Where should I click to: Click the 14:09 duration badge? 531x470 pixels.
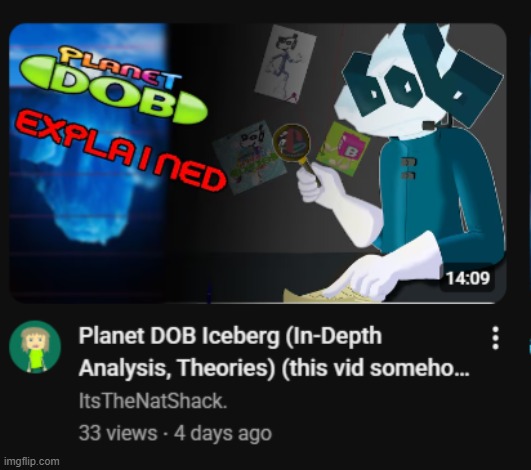click(468, 278)
